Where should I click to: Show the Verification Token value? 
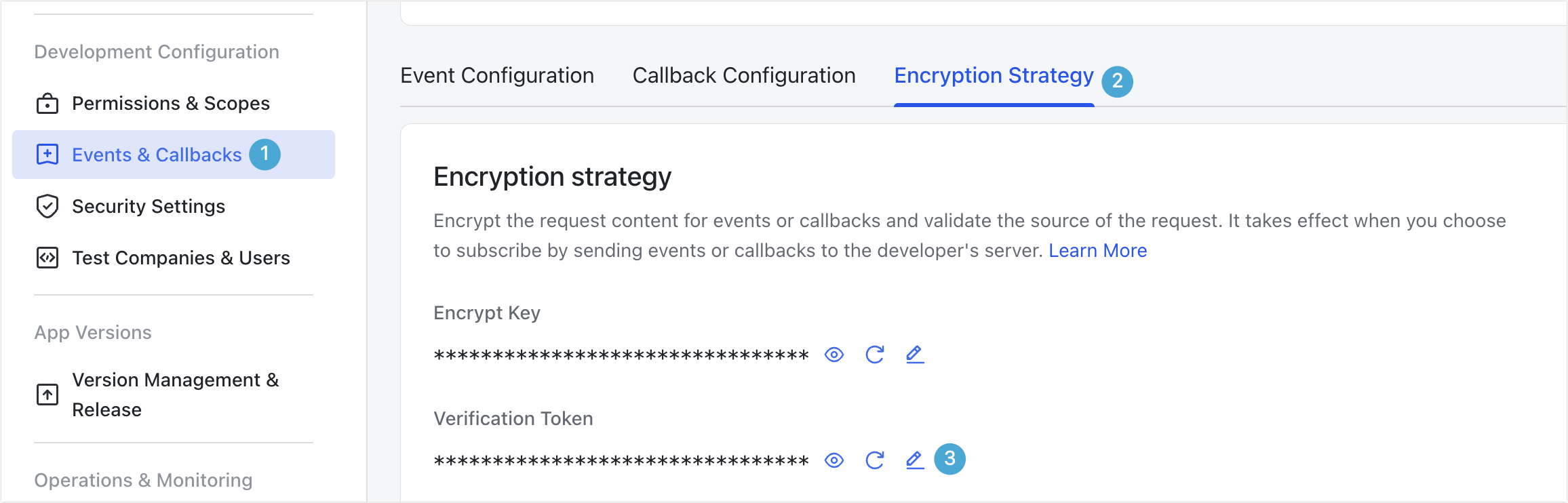pos(834,459)
